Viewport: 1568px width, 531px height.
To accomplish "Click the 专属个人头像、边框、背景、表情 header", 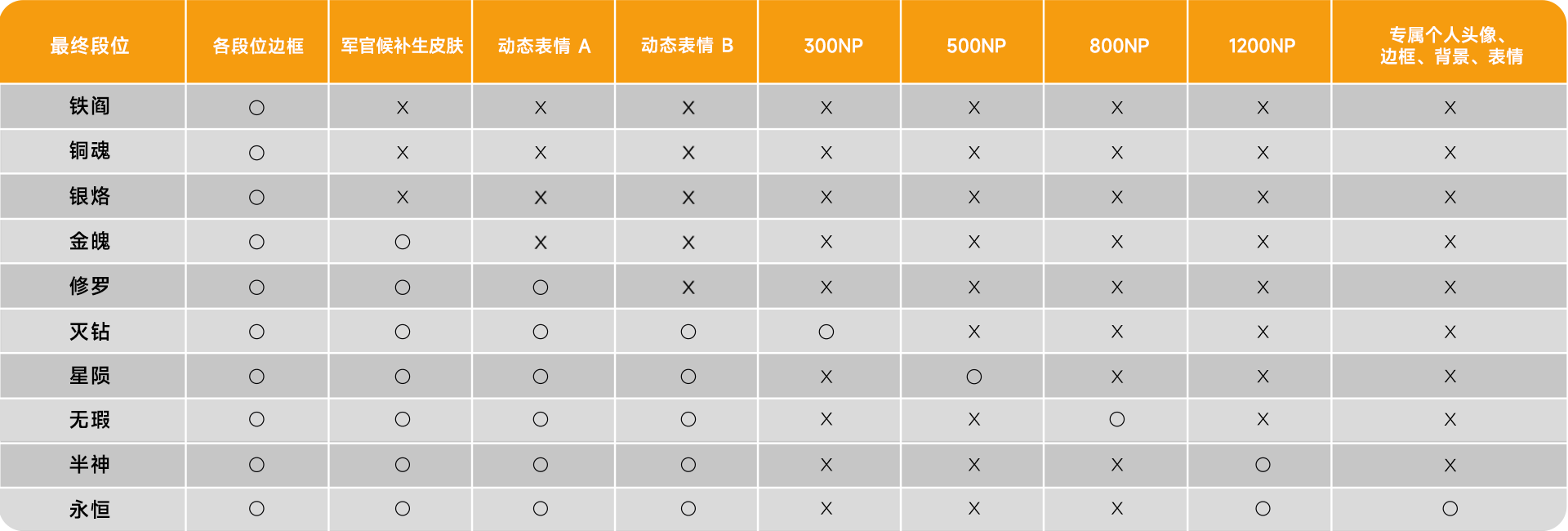I will 1450,46.
